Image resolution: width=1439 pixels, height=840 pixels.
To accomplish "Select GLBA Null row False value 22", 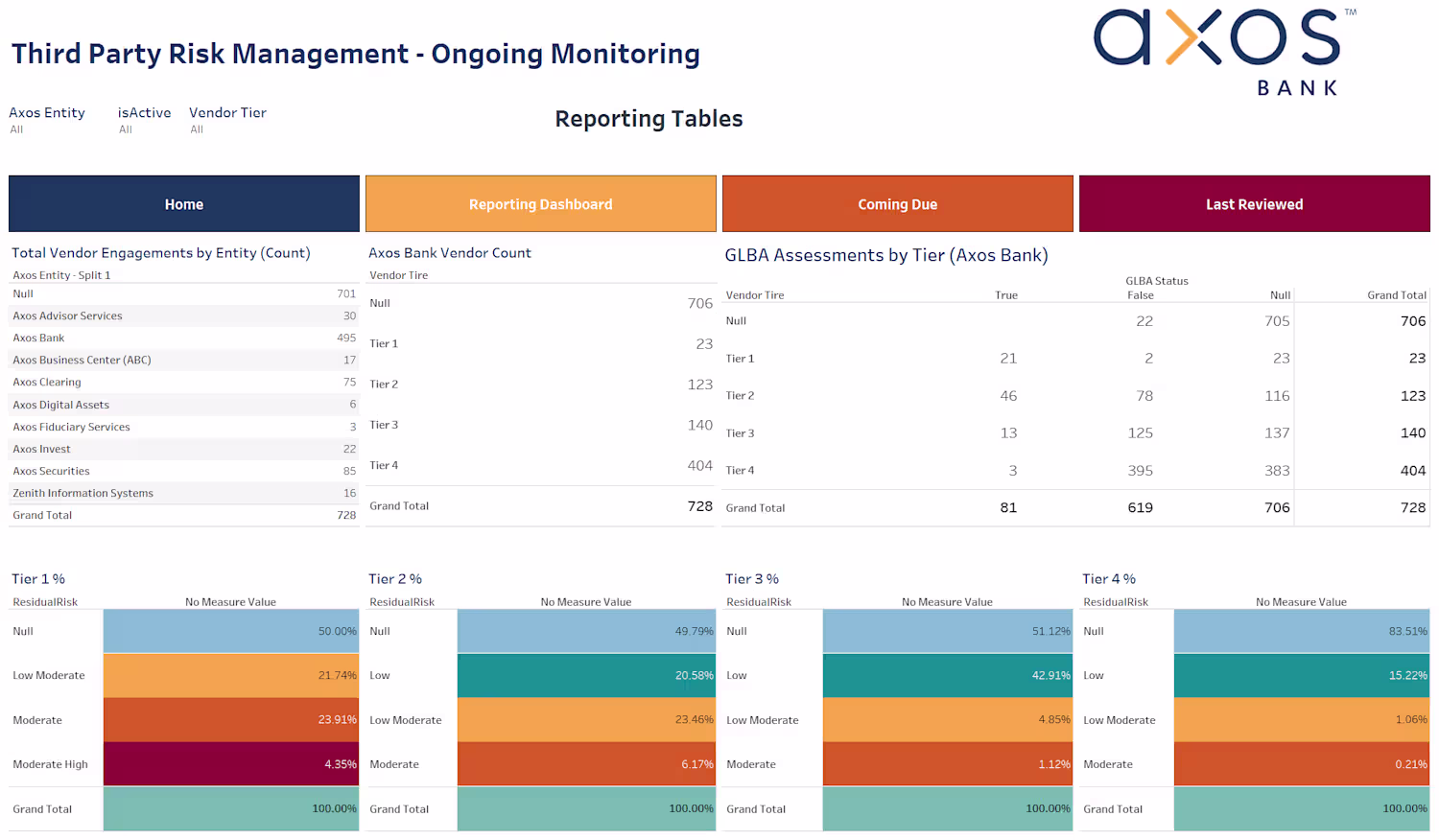I will (1144, 320).
